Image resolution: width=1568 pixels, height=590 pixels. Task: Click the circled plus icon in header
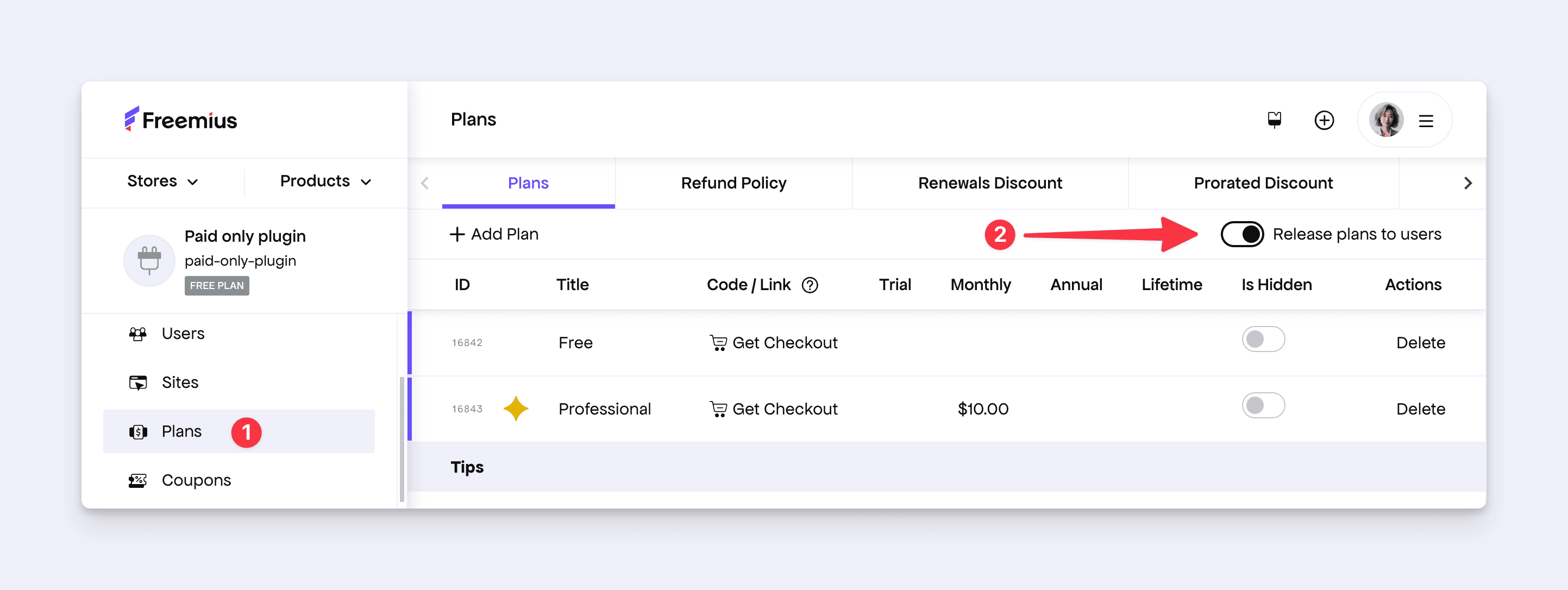[x=1324, y=120]
